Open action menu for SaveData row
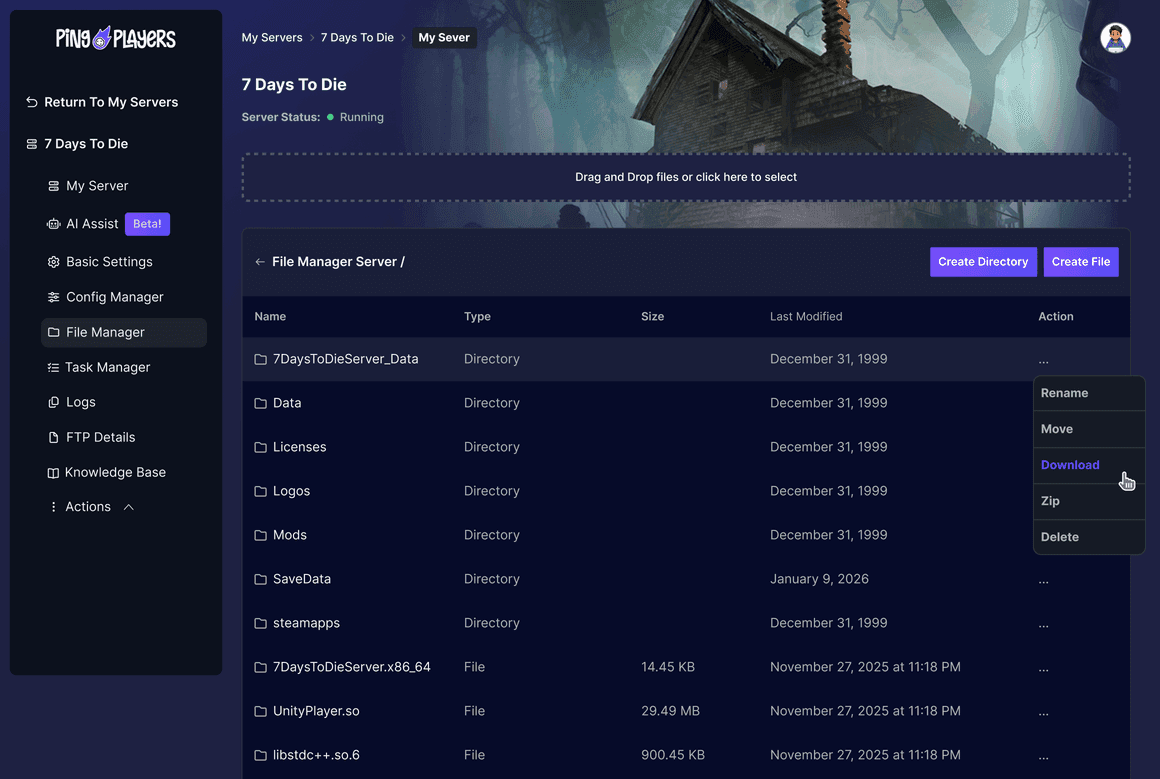 pyautogui.click(x=1043, y=581)
